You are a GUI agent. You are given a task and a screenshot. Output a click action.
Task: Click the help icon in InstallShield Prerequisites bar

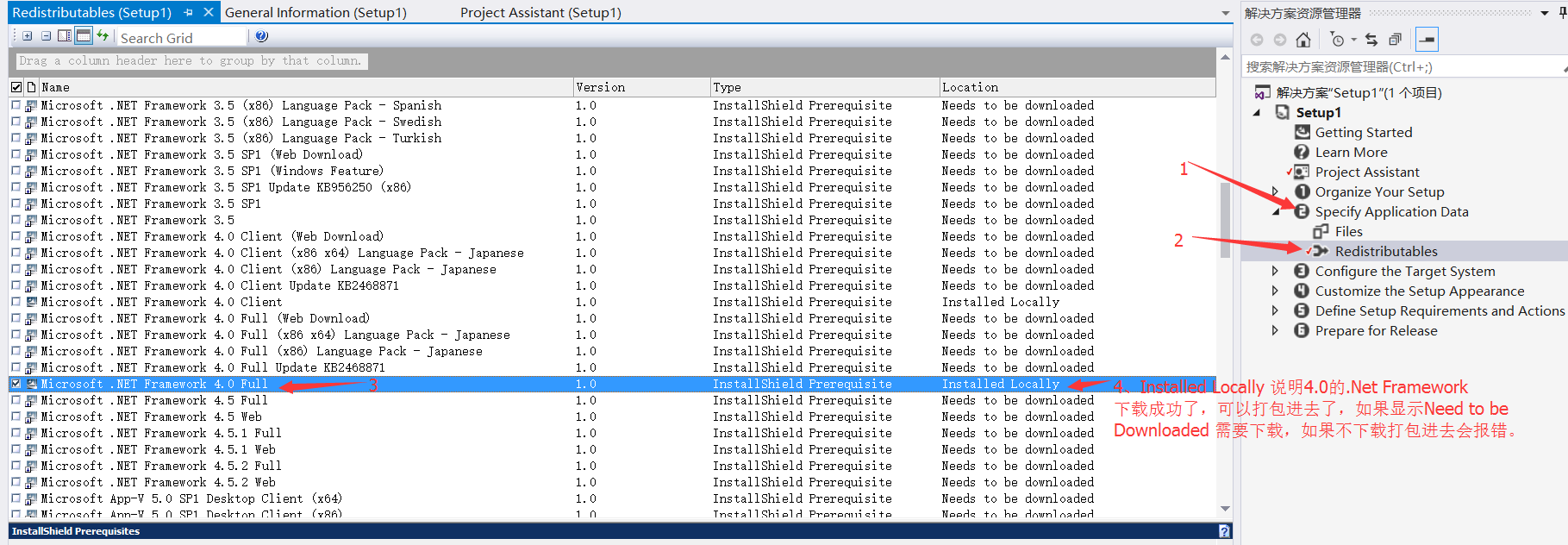(x=1224, y=531)
